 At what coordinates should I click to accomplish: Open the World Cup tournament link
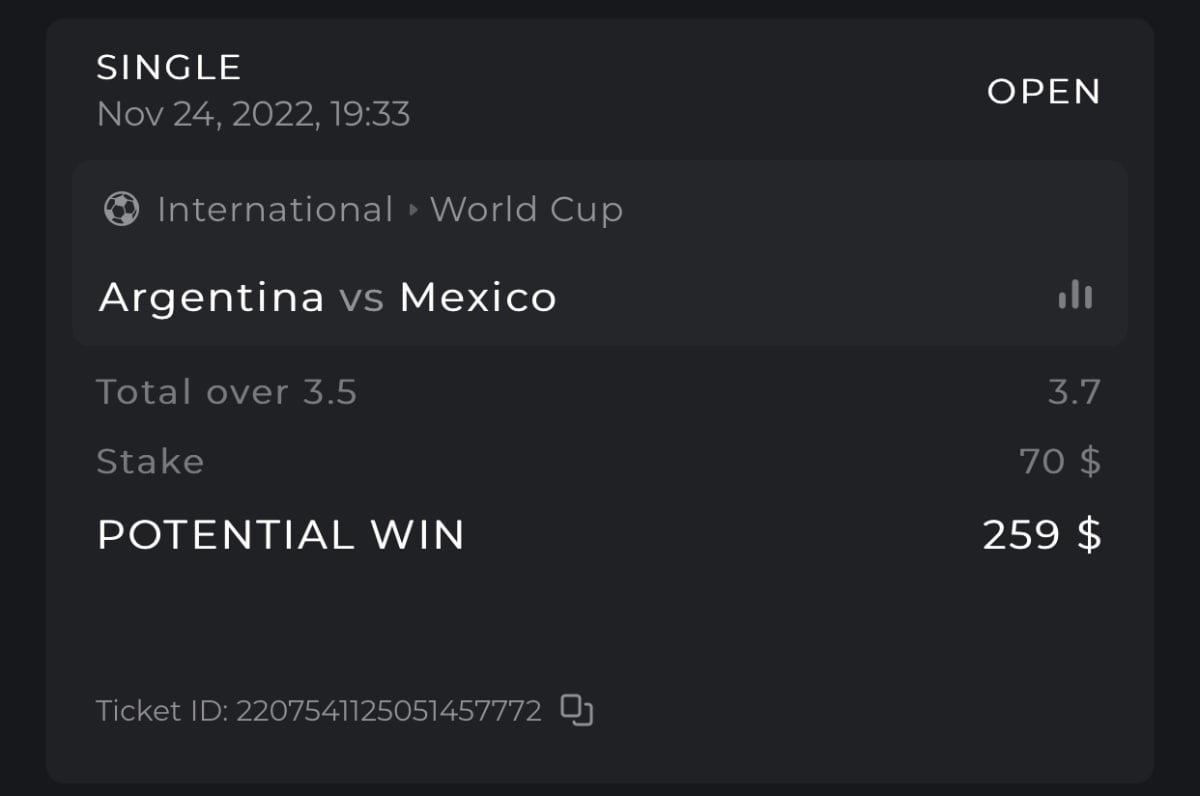[526, 210]
